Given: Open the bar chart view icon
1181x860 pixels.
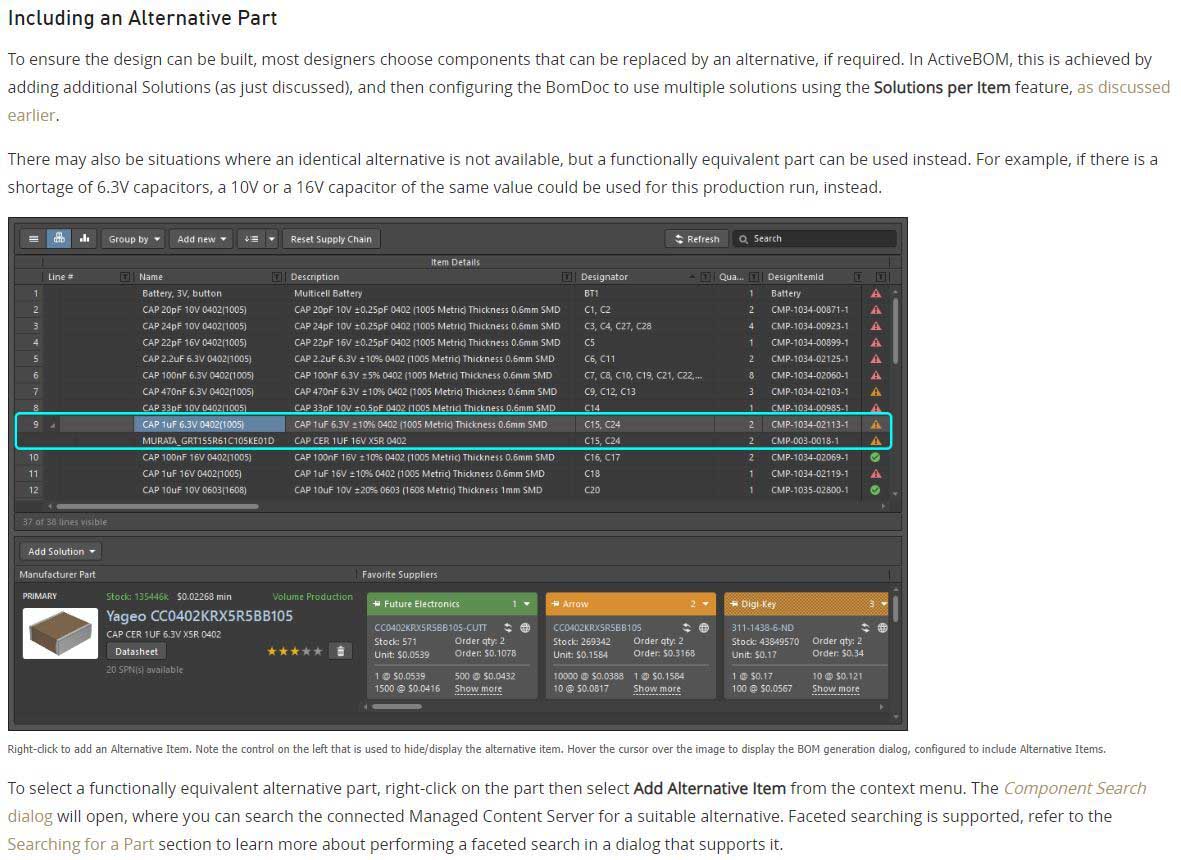Looking at the screenshot, I should click(84, 239).
